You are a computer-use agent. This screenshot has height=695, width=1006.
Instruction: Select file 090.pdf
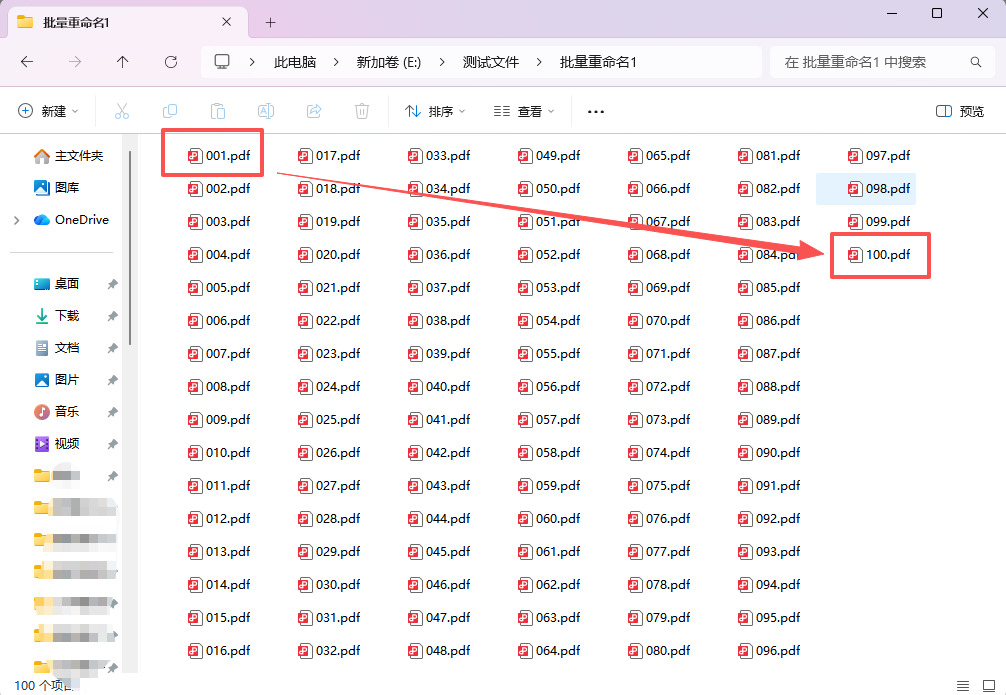click(x=769, y=452)
